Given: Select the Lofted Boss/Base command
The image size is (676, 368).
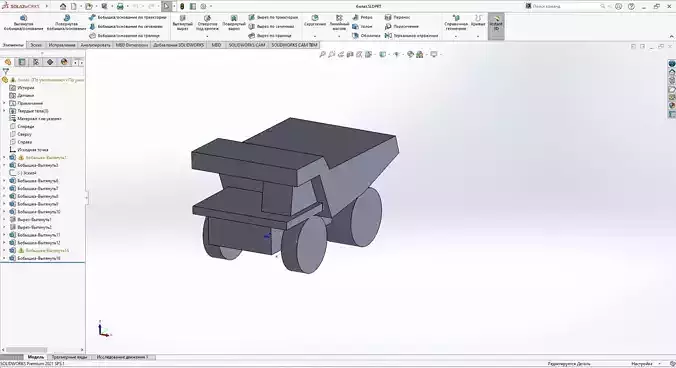Looking at the screenshot, I should (x=126, y=26).
